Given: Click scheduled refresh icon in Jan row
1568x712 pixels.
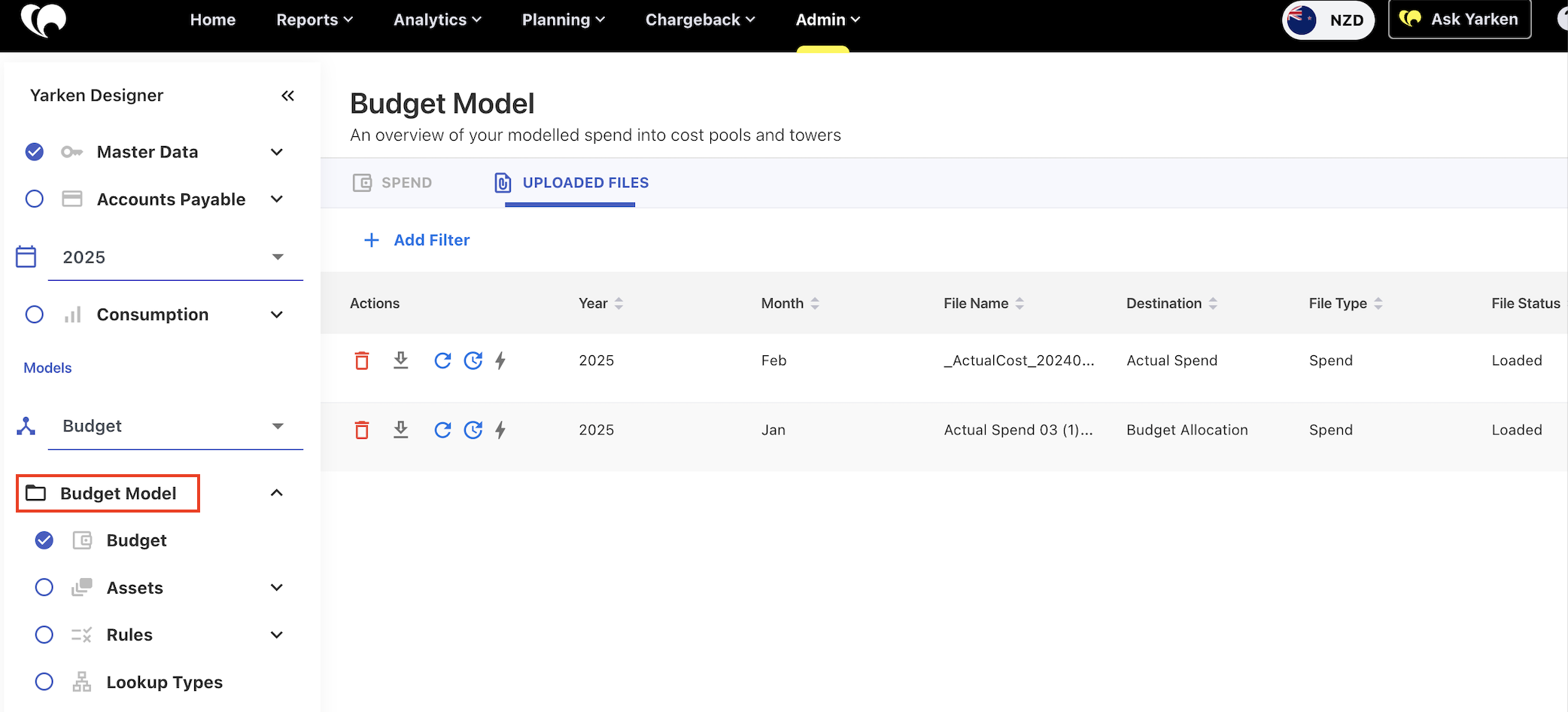Looking at the screenshot, I should click(x=473, y=430).
